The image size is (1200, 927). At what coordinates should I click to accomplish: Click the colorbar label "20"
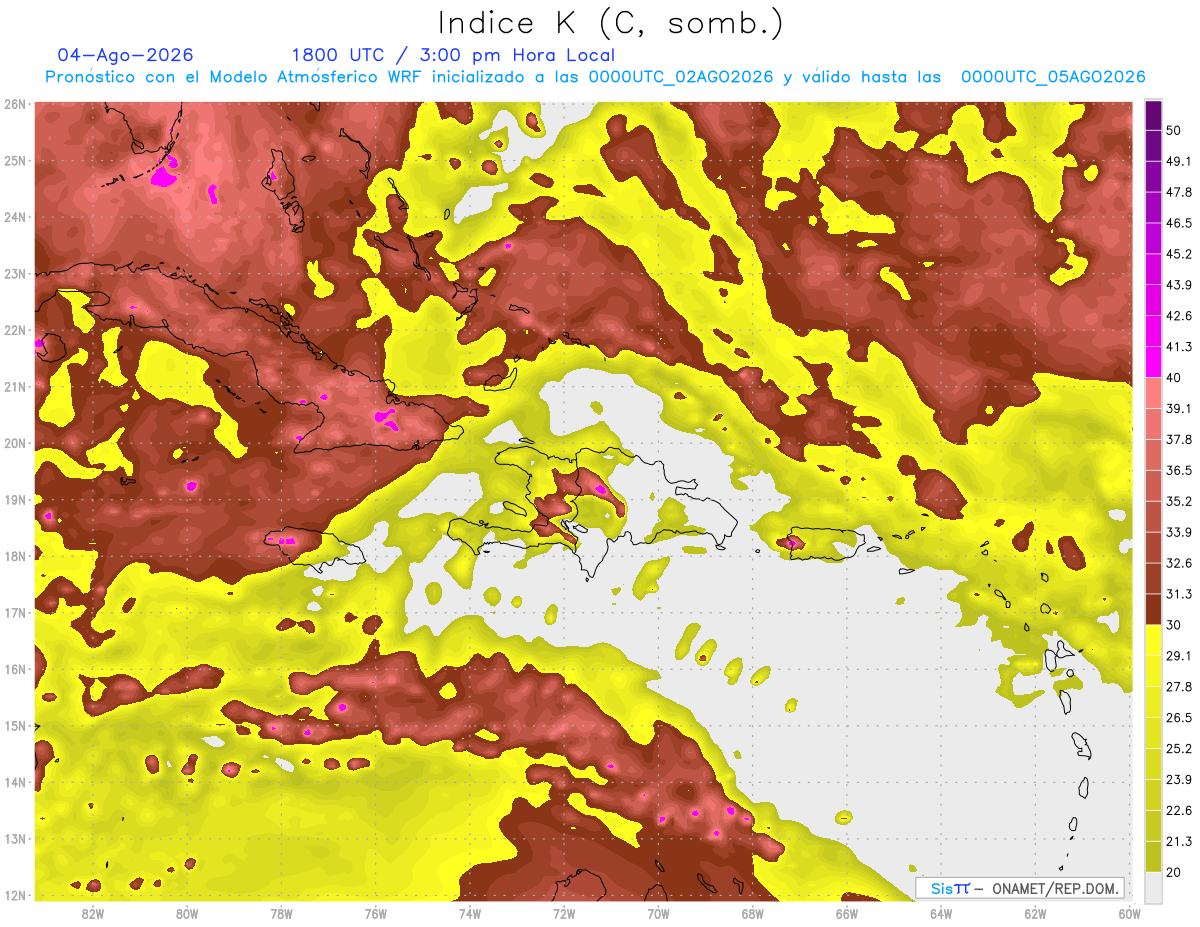pos(1173,872)
